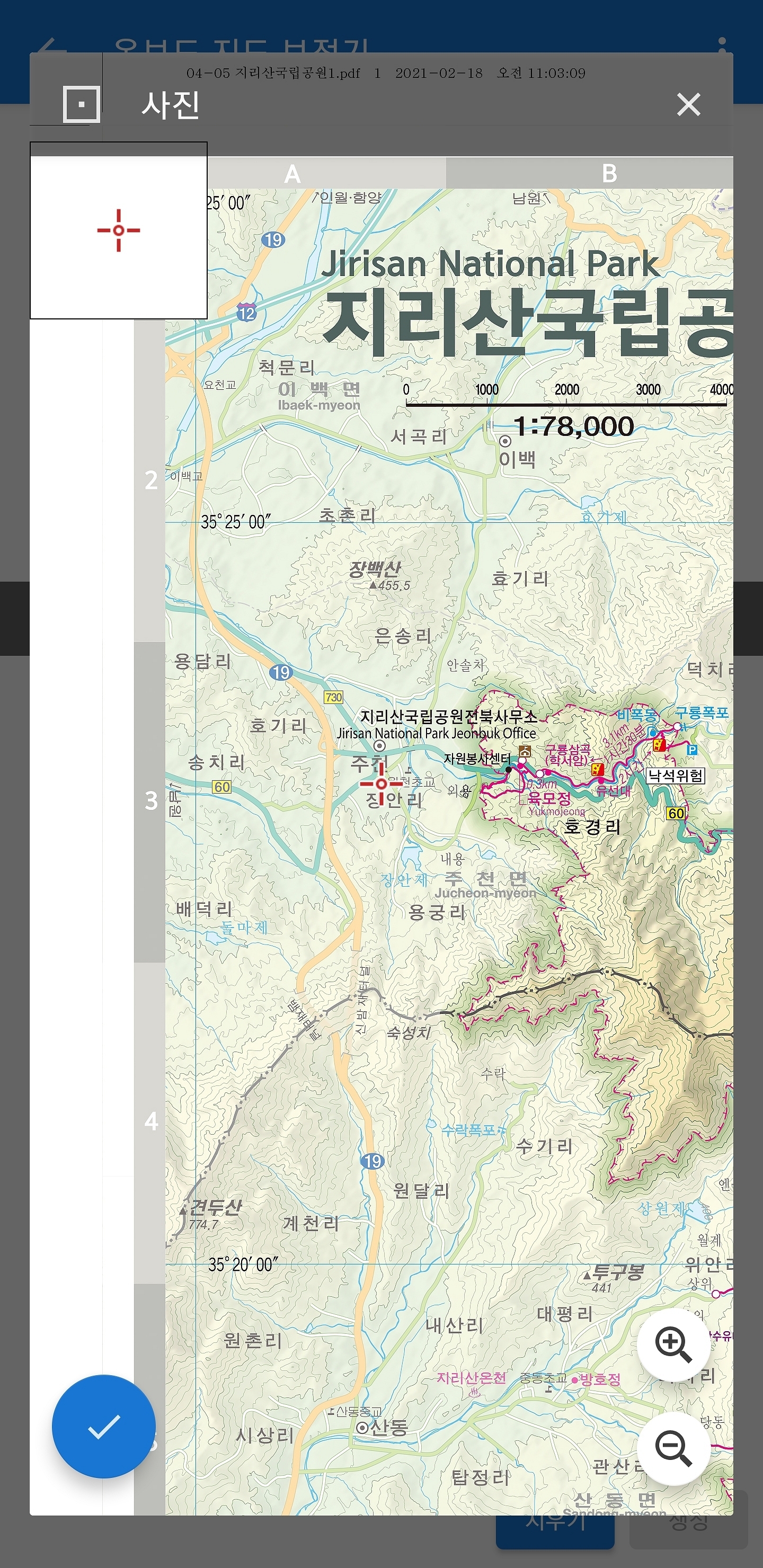Screen dimensions: 763x1568
Task: Tap the 원촌리 village label
Action: coord(253,1340)
